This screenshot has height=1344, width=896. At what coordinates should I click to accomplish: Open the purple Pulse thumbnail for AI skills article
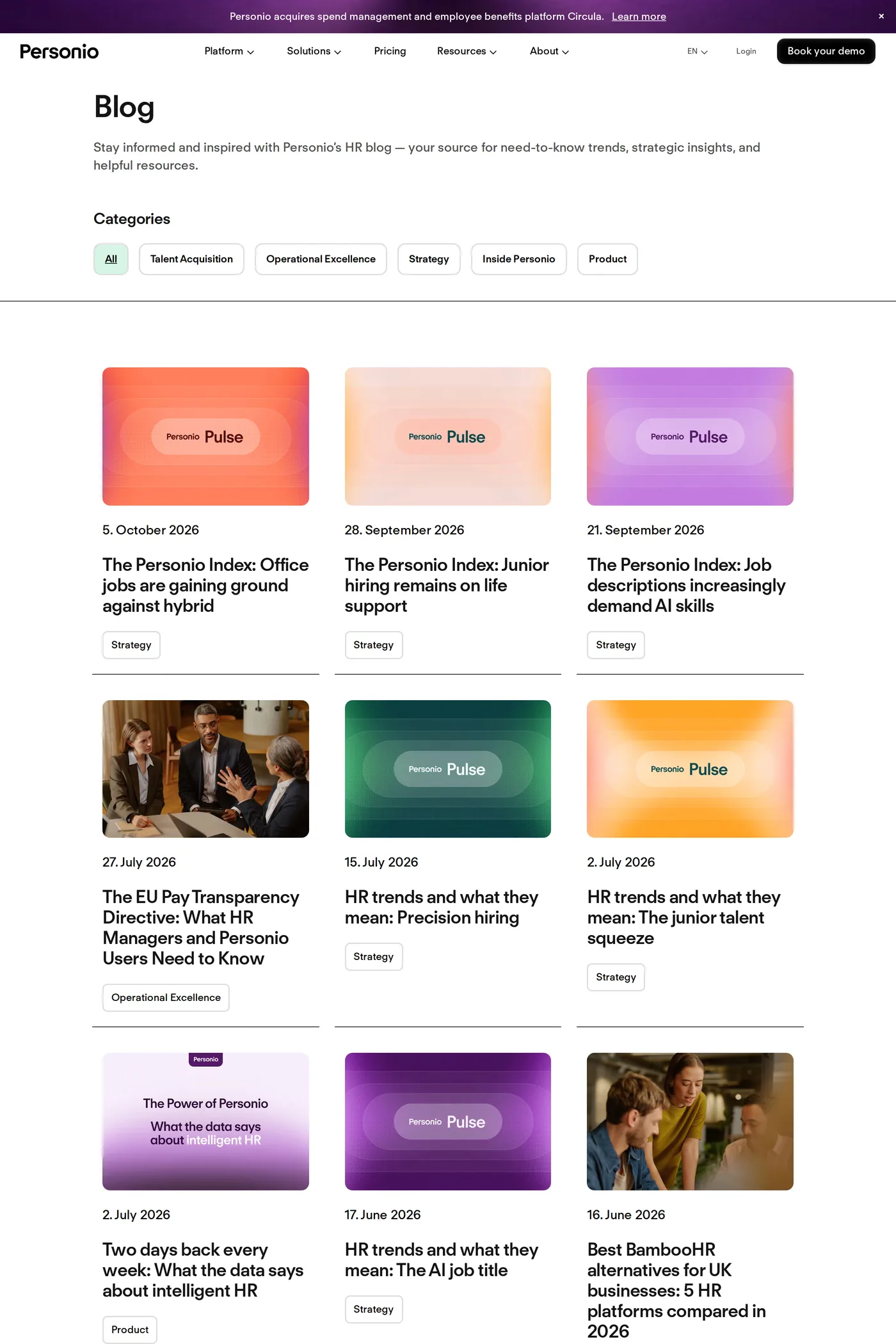click(x=690, y=436)
